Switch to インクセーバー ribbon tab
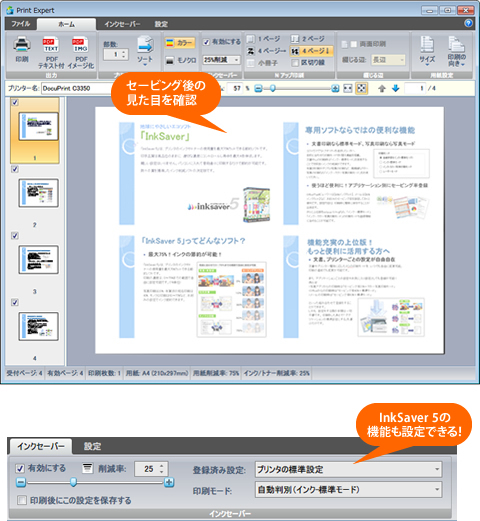 click(x=122, y=24)
